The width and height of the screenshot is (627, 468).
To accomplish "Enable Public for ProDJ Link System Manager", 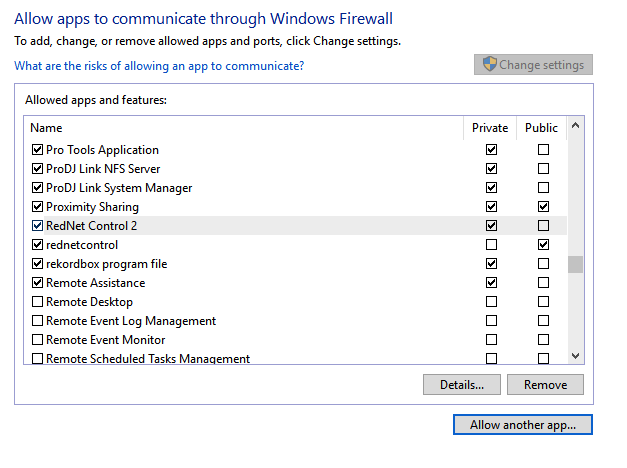I will (543, 188).
